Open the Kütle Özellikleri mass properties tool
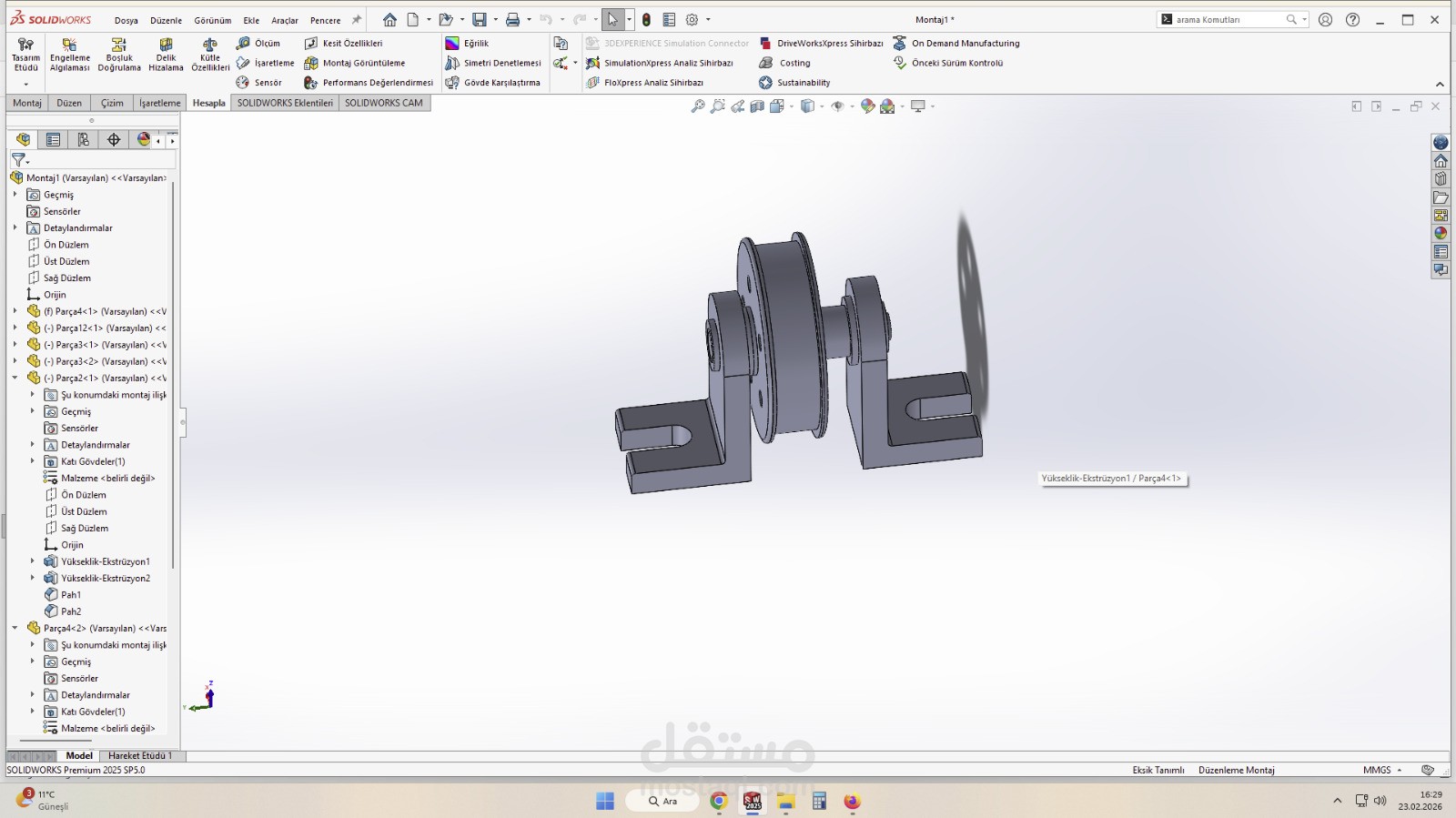 [x=210, y=55]
